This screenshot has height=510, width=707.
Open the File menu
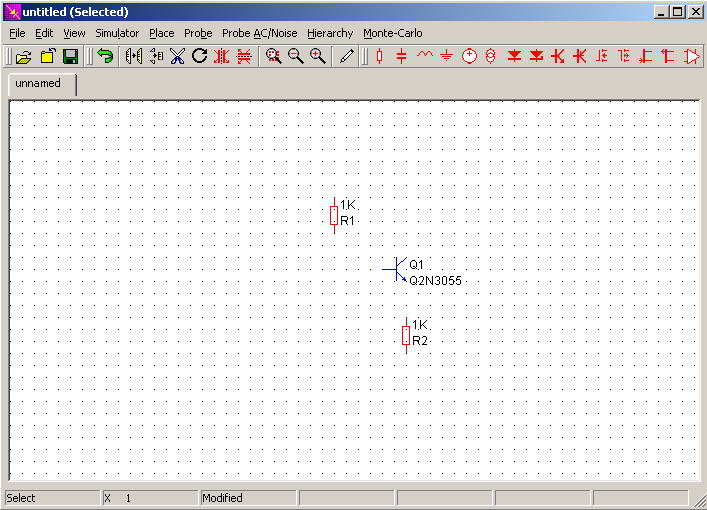17,33
